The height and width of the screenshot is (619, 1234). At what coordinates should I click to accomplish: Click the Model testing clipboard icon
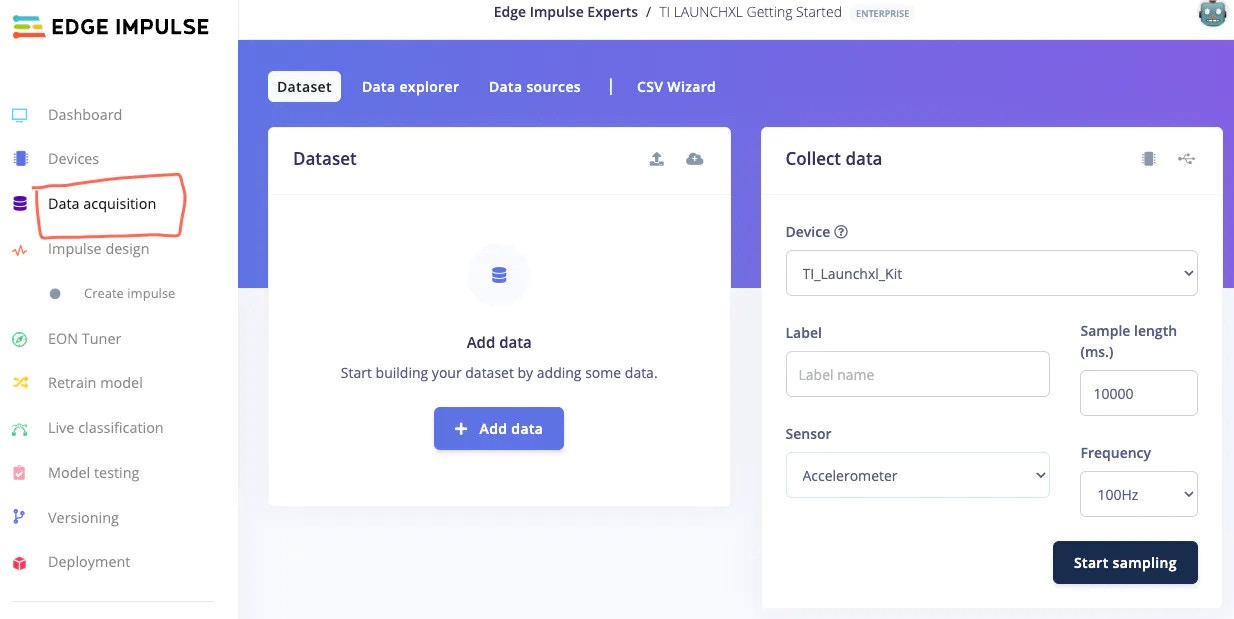[x=20, y=473]
